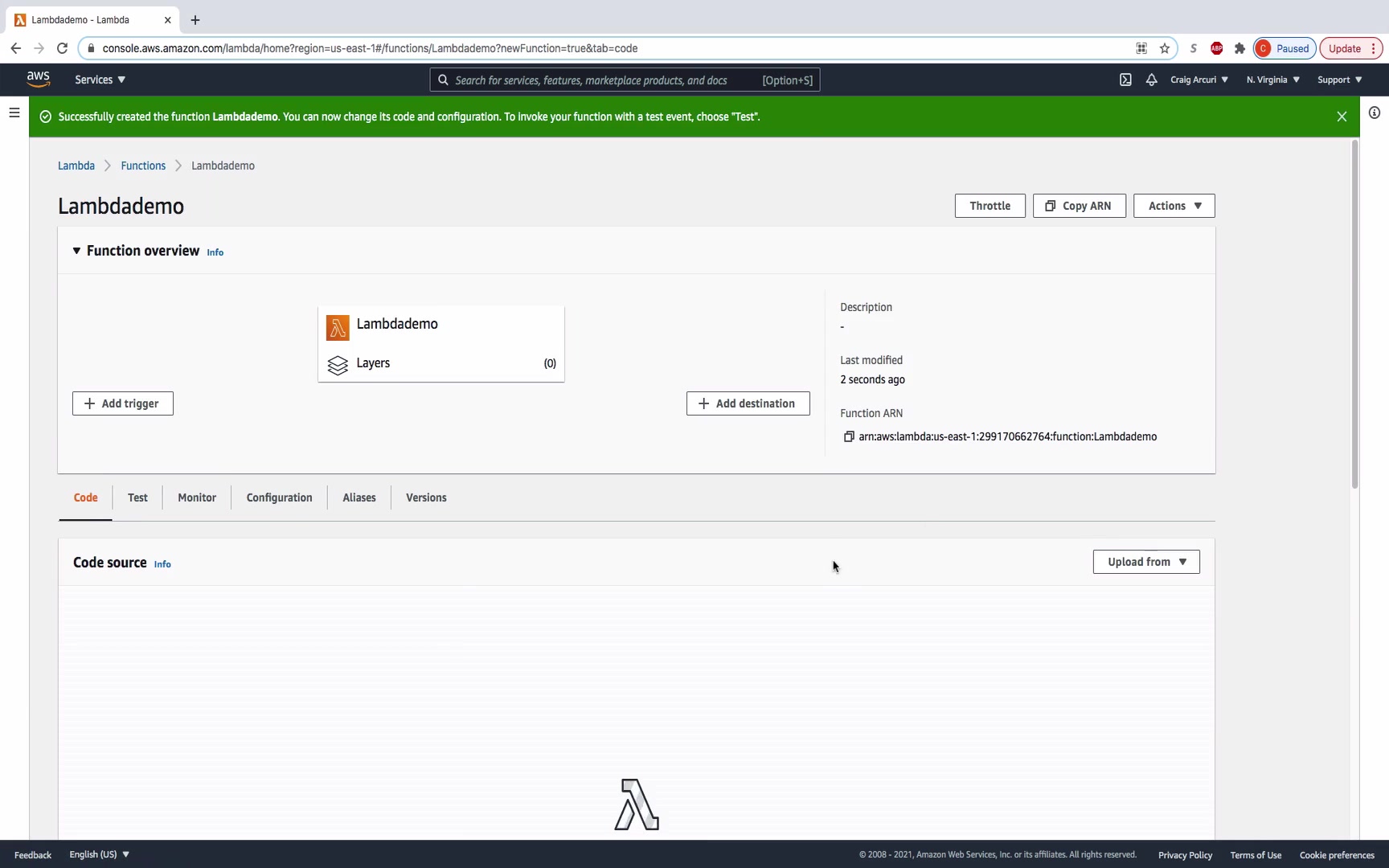Click the Paused profile button
Viewport: 1389px width, 868px height.
click(1285, 48)
